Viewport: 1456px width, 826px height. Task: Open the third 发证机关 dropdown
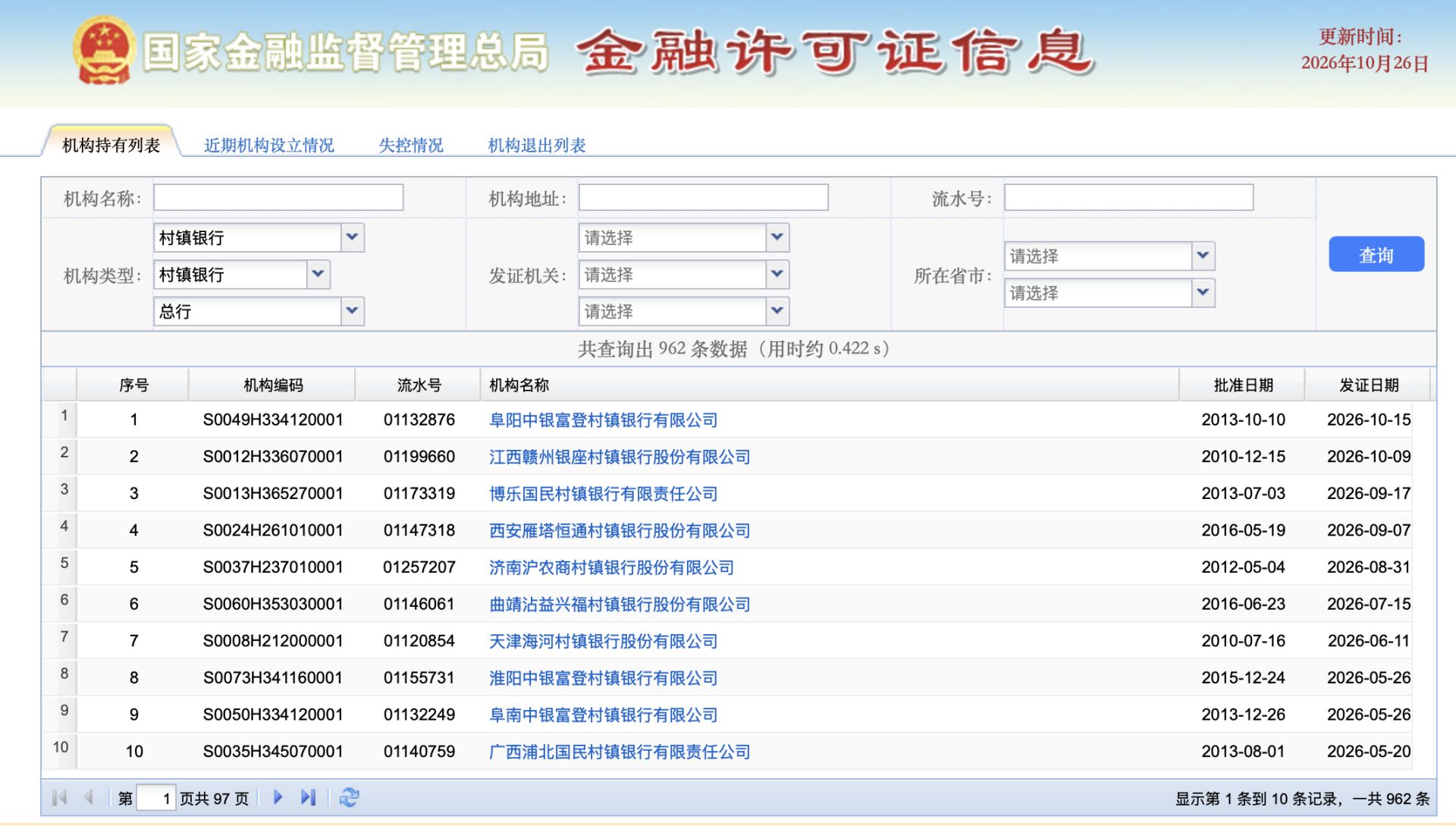(x=683, y=311)
